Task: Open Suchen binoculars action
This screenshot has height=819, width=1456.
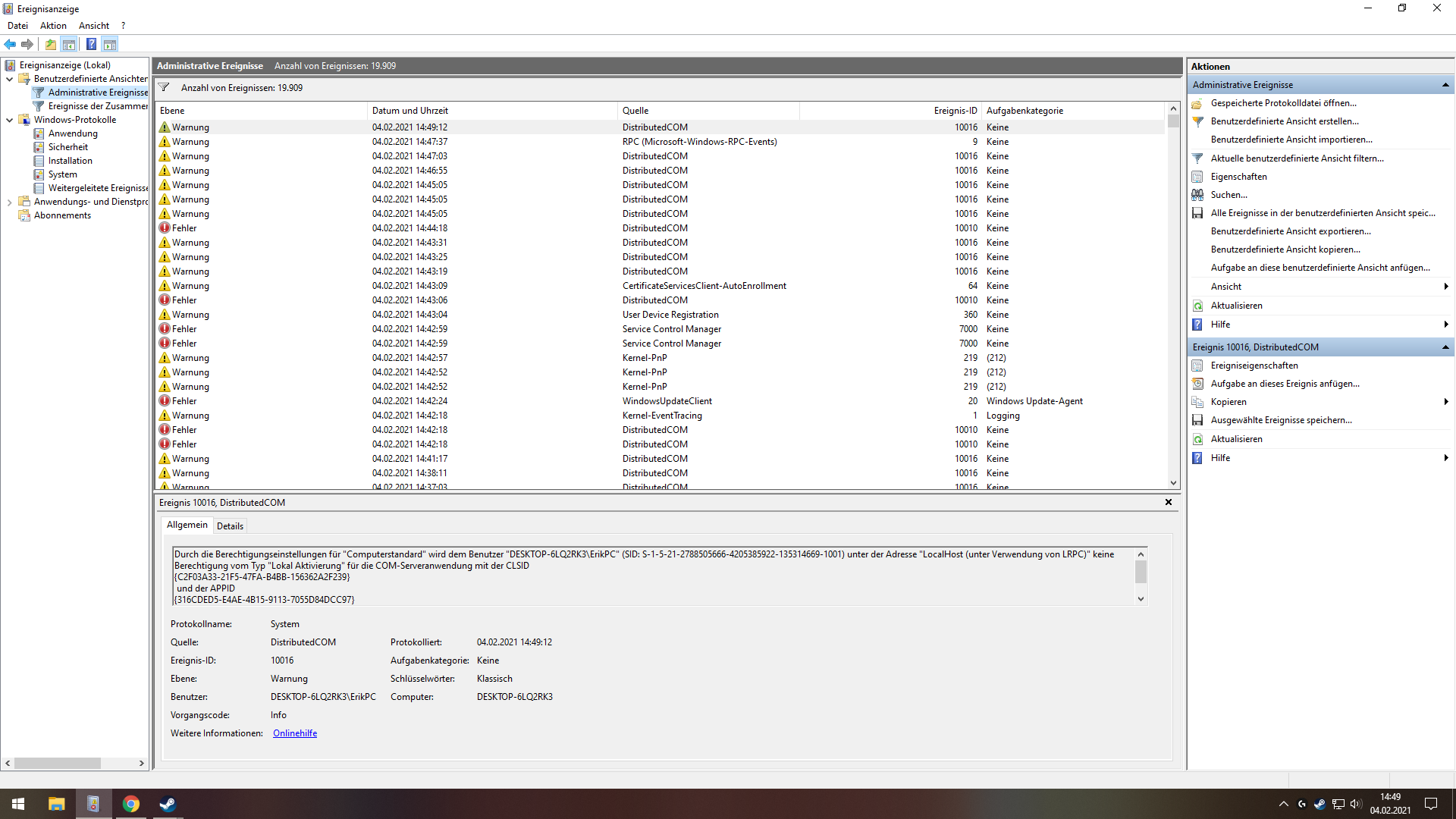Action: (1228, 195)
